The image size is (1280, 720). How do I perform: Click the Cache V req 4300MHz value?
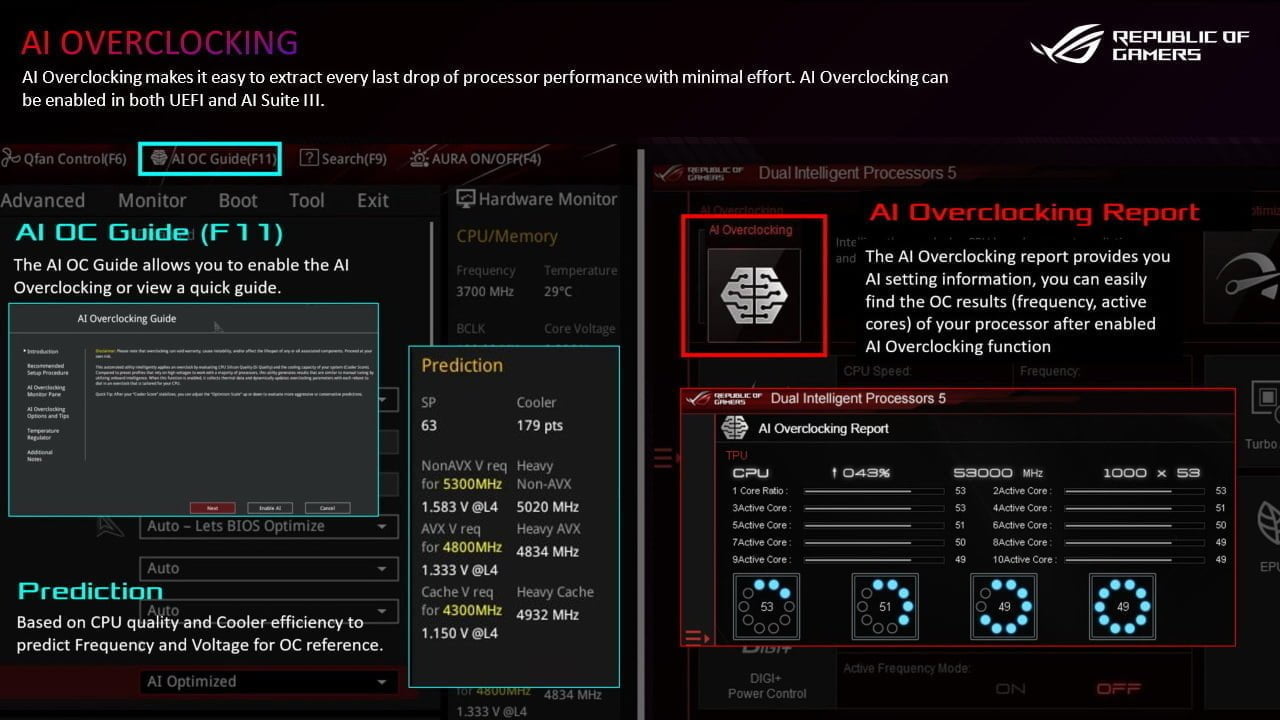point(472,610)
